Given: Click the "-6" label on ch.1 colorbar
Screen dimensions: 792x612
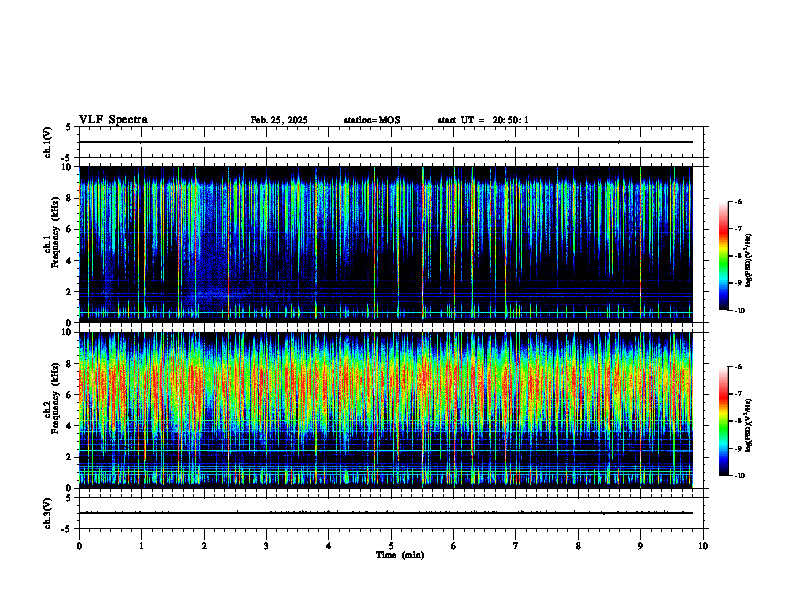Looking at the screenshot, I should click(x=738, y=201).
